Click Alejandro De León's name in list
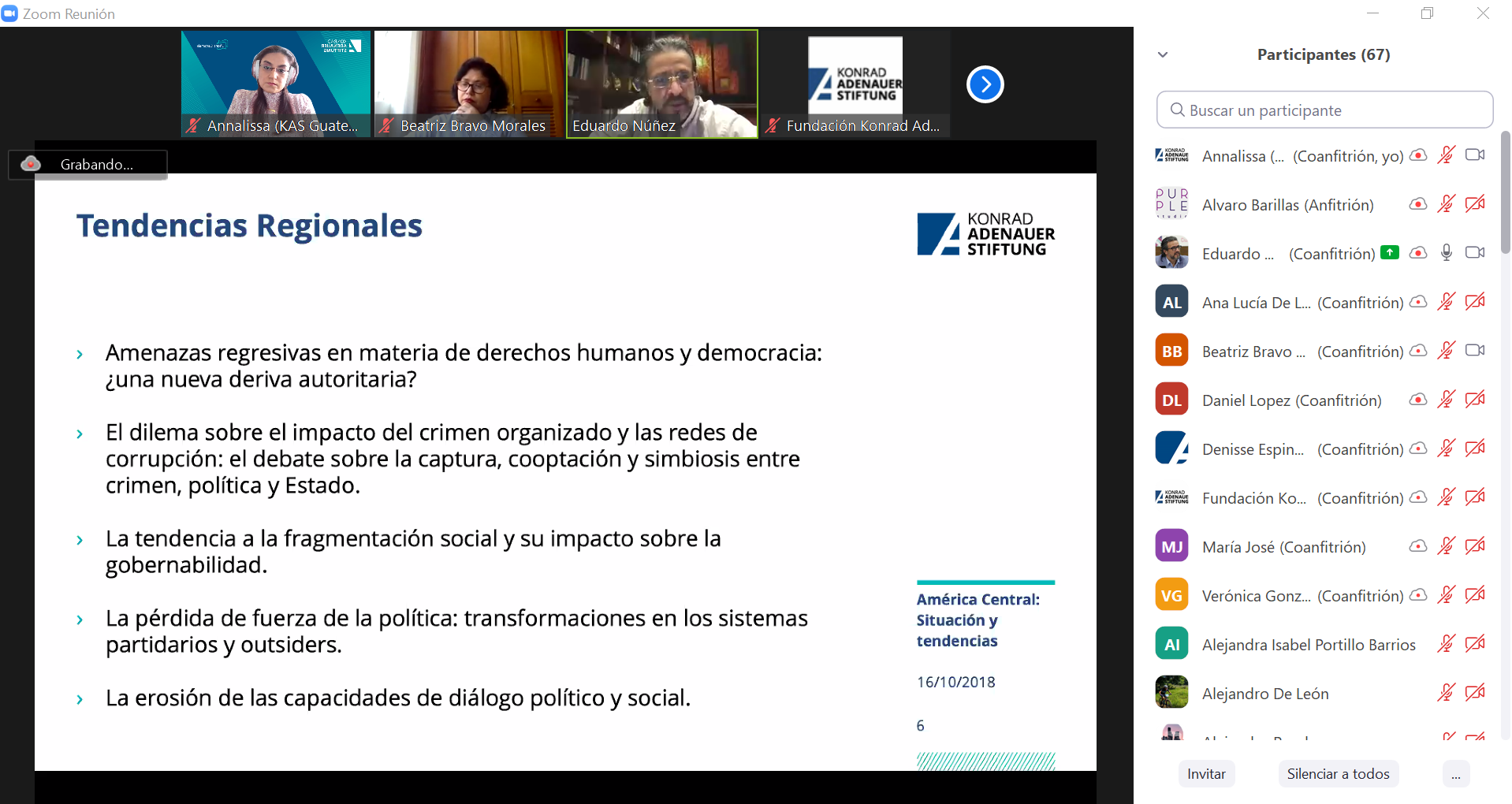1512x804 pixels. [1265, 694]
